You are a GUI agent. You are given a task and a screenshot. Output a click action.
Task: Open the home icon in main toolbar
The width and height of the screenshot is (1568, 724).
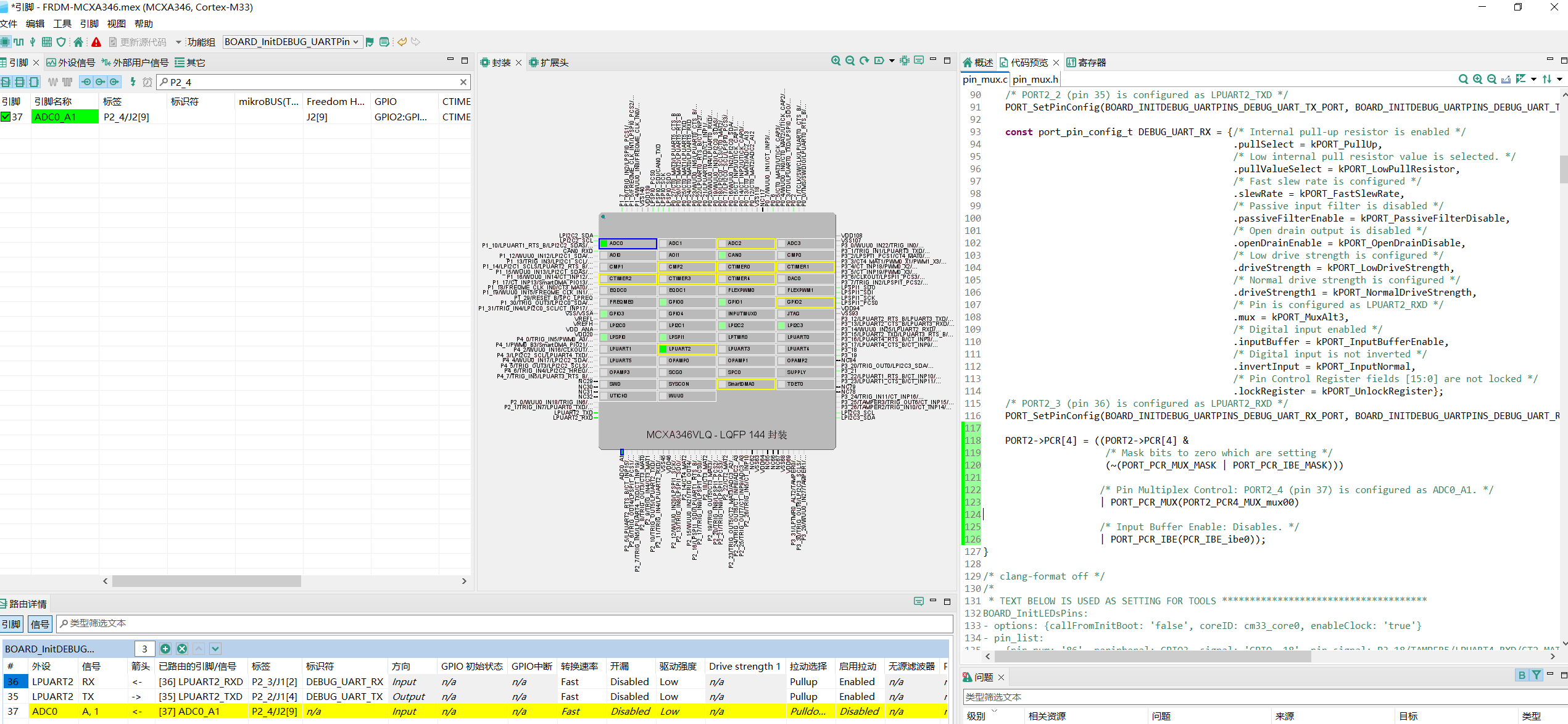pyautogui.click(x=78, y=42)
